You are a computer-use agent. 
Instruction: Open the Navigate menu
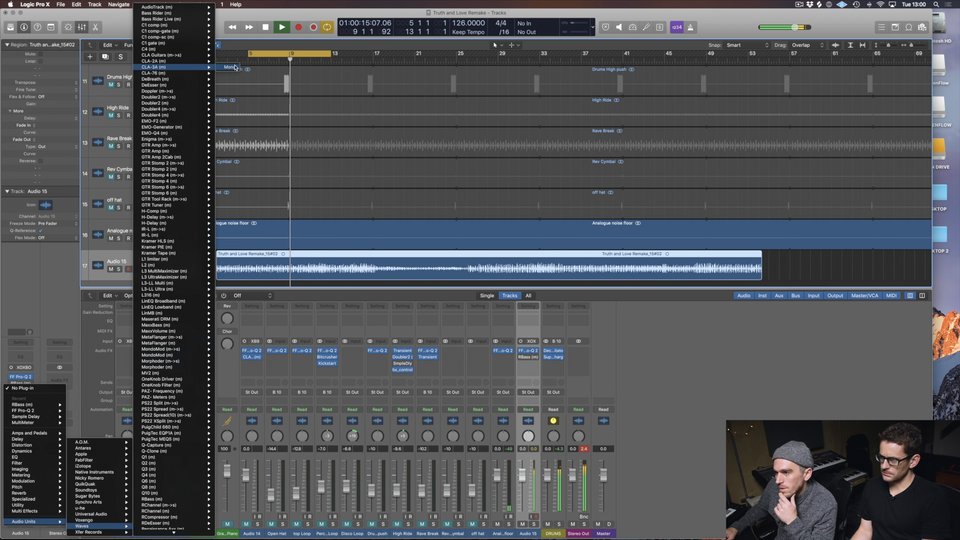tap(119, 4)
